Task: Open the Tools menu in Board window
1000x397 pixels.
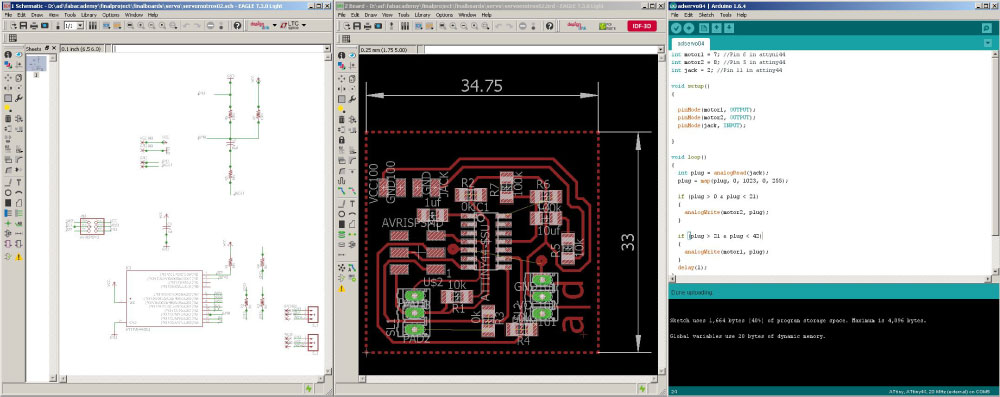Action: [x=404, y=15]
